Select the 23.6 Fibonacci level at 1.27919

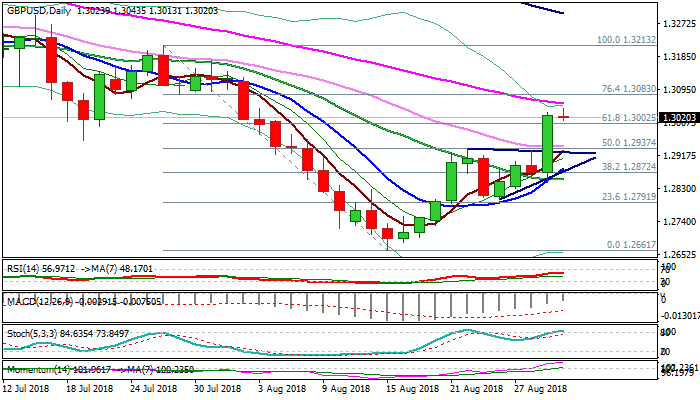pyautogui.click(x=627, y=197)
